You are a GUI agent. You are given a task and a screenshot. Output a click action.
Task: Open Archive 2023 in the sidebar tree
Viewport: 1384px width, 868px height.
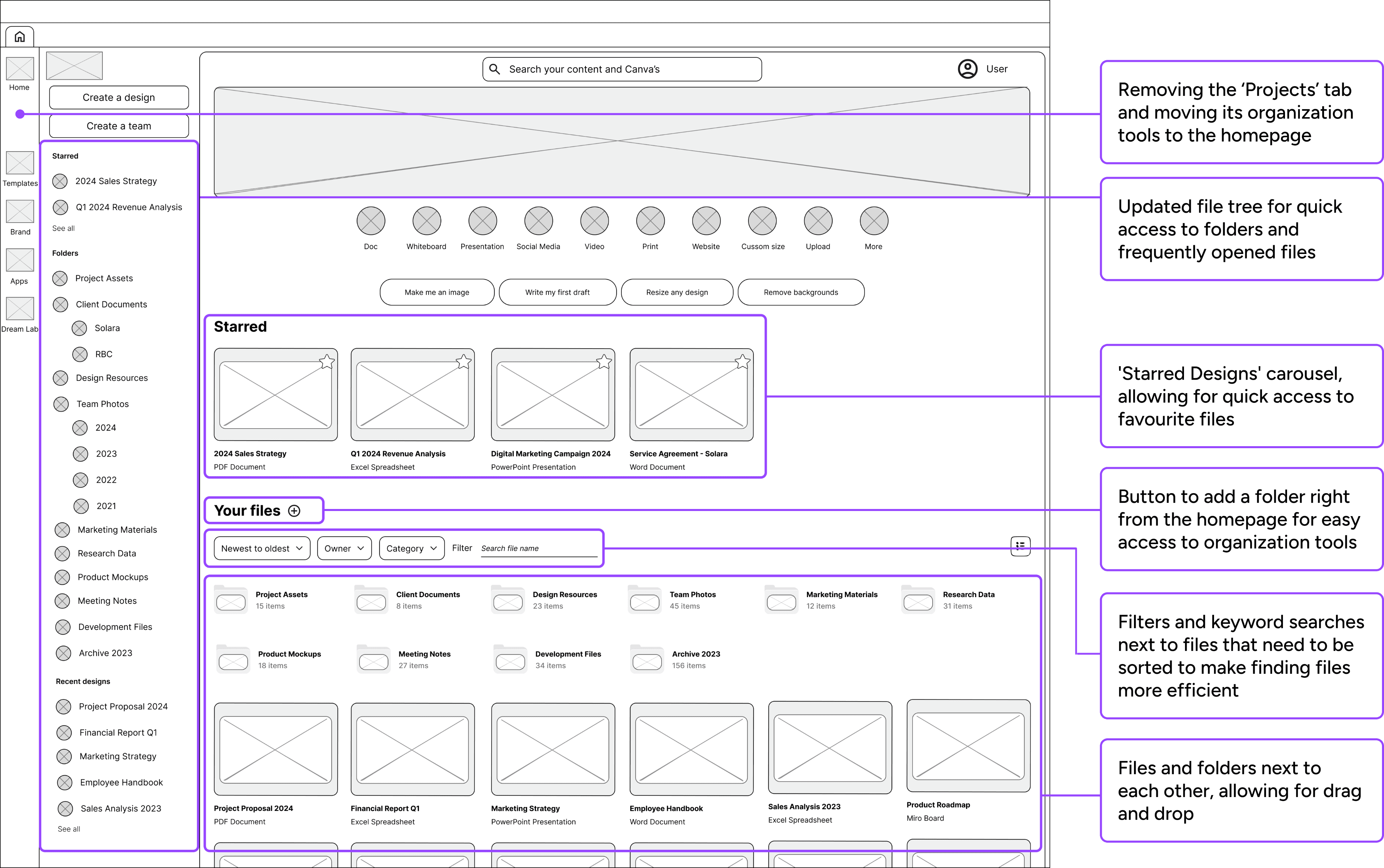94,653
